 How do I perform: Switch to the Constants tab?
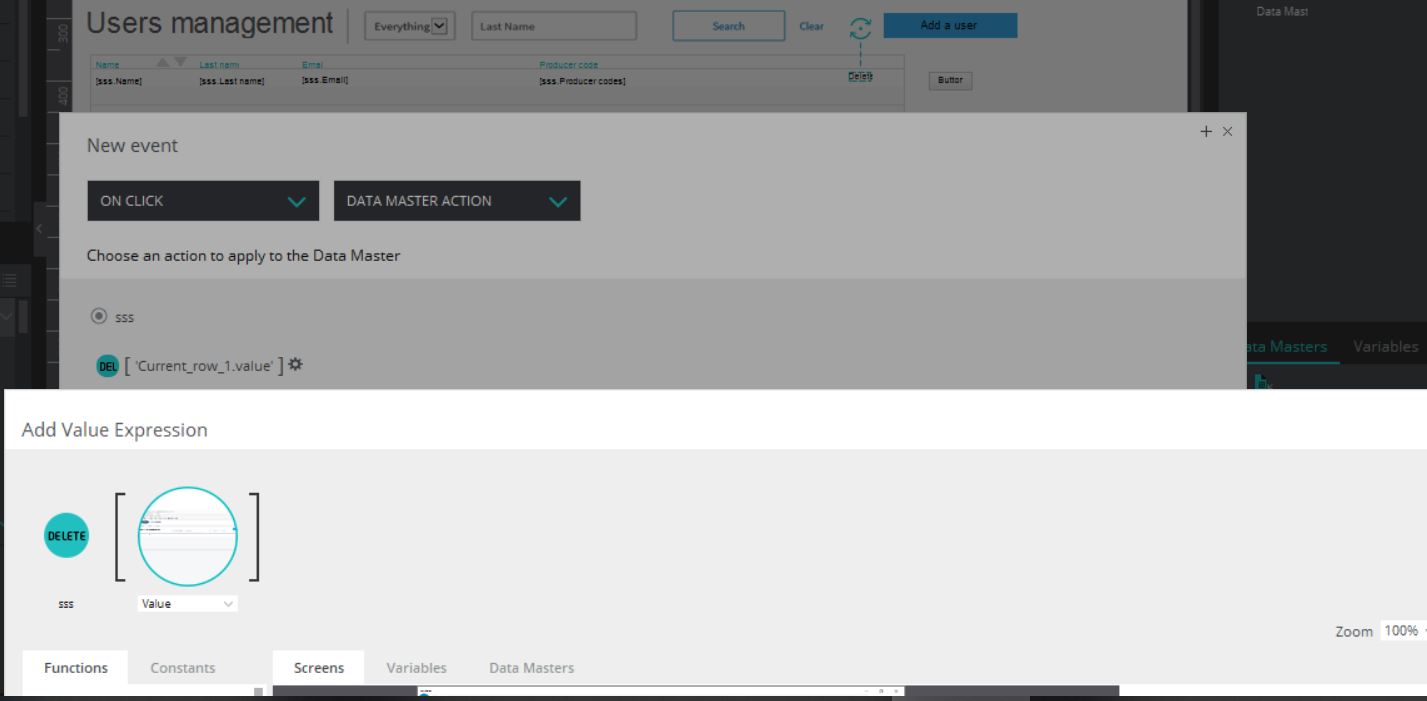pyautogui.click(x=182, y=668)
